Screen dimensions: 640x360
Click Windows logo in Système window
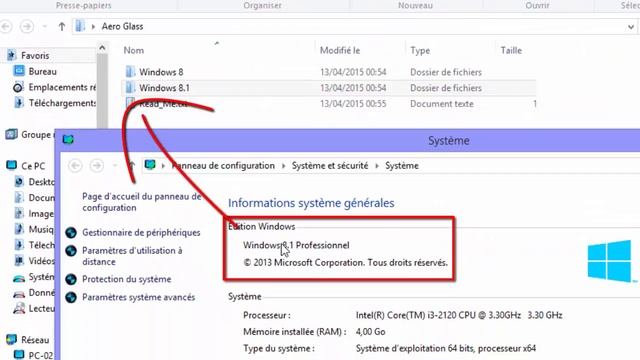pos(610,261)
